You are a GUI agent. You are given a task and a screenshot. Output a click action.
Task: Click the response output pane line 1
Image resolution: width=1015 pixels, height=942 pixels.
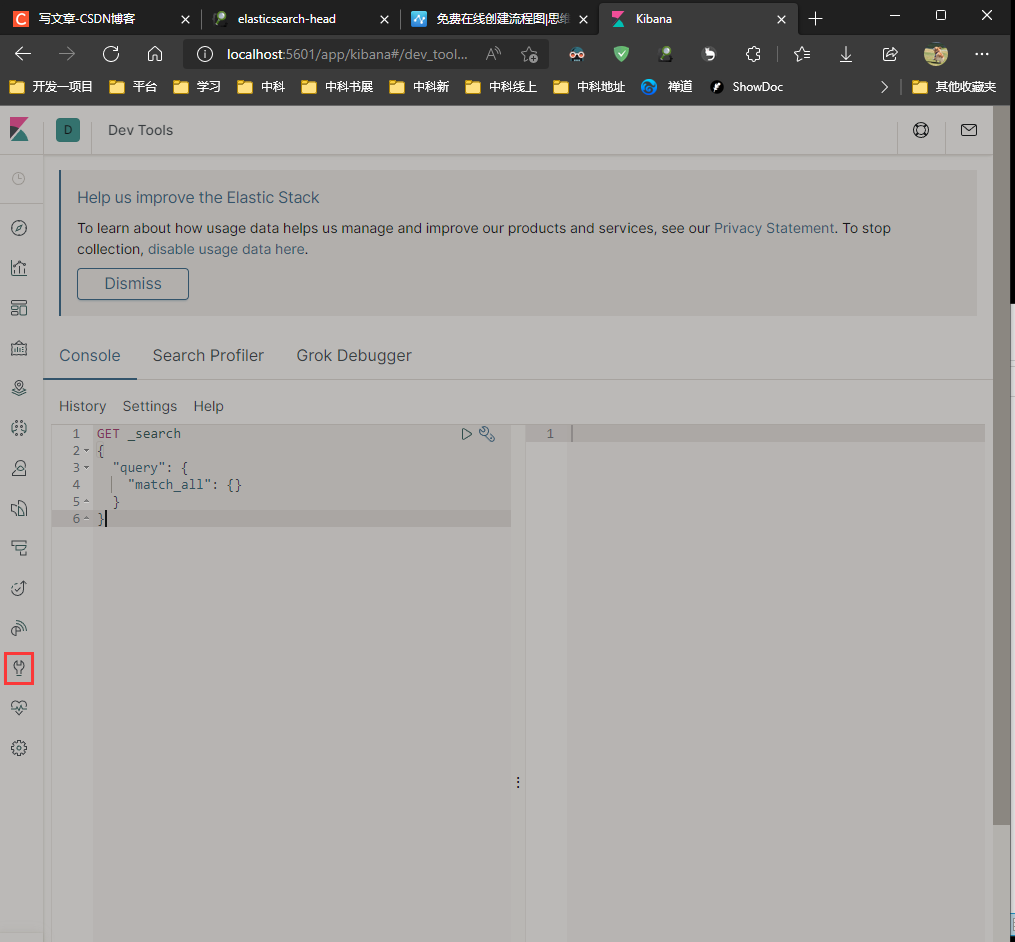tap(755, 434)
